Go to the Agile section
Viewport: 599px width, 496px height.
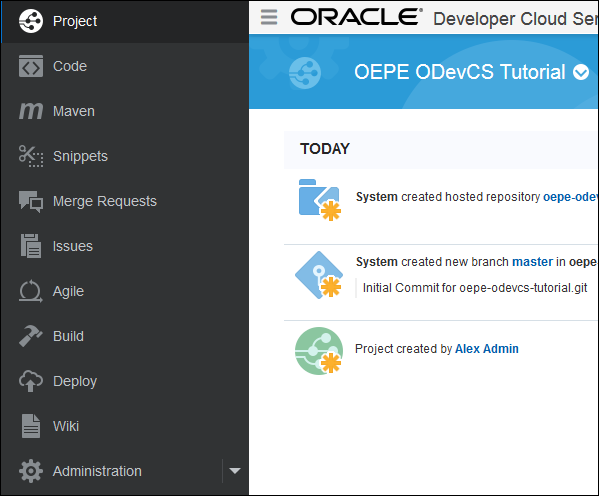pyautogui.click(x=125, y=291)
